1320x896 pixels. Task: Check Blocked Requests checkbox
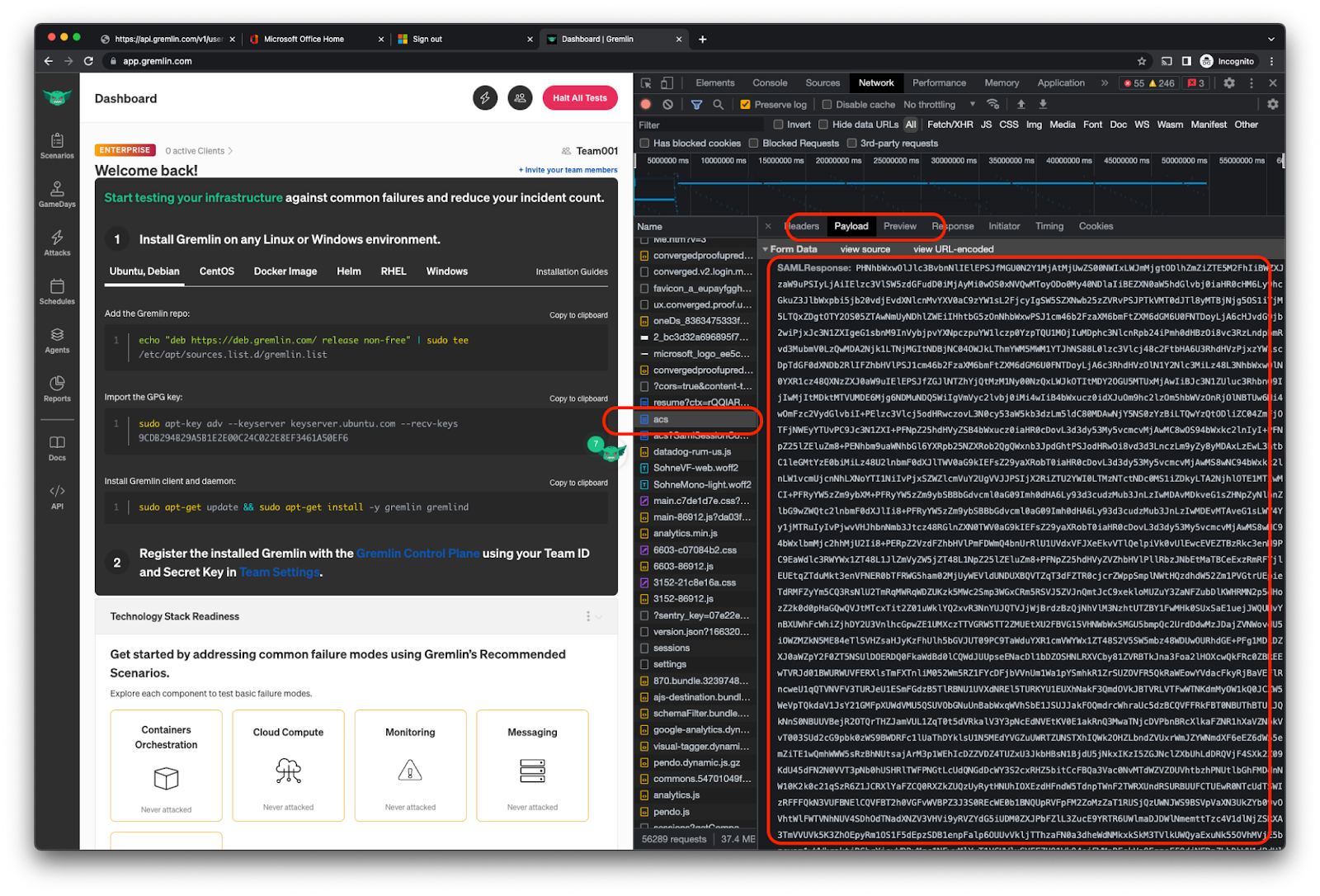click(x=753, y=144)
